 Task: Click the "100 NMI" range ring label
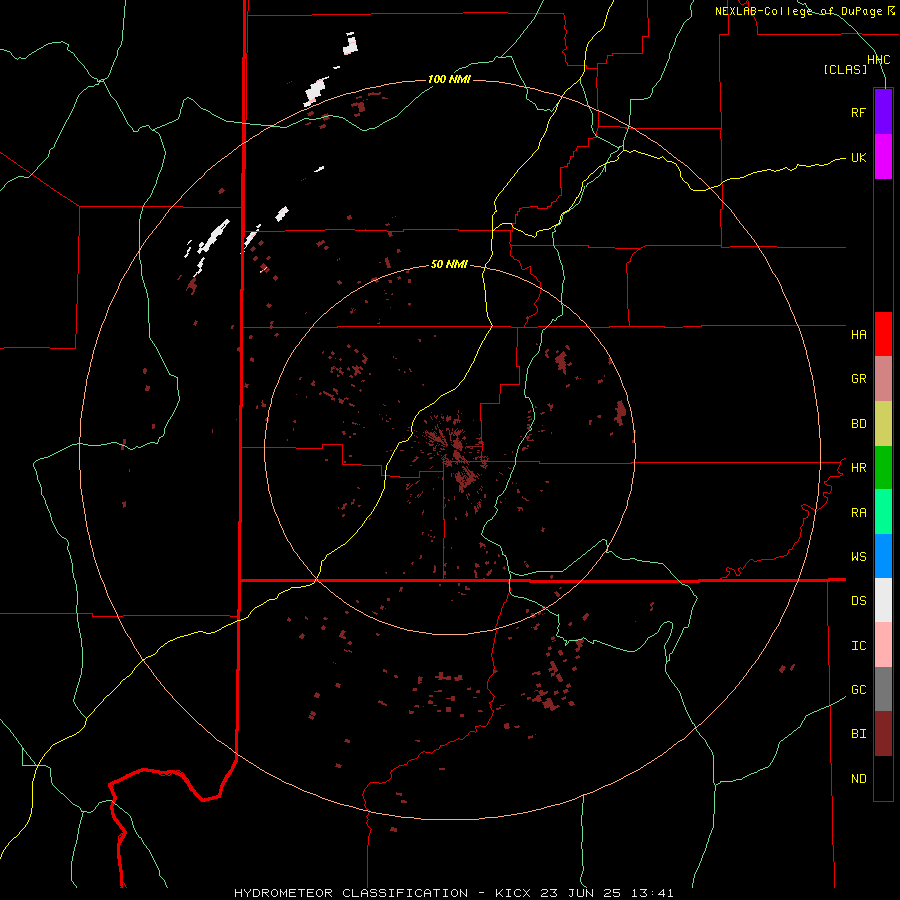[x=449, y=79]
